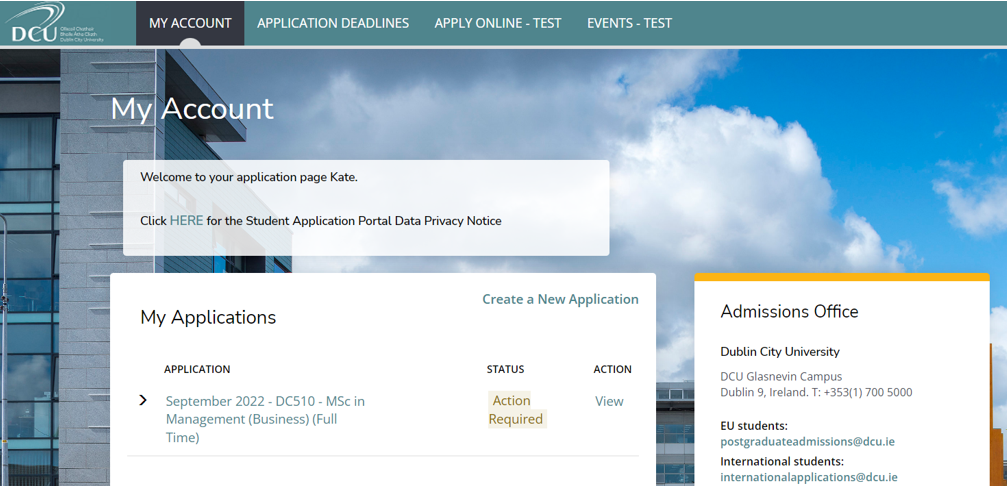This screenshot has height=487, width=1007.
Task: Click the Dublin City University text
Action: coord(780,351)
